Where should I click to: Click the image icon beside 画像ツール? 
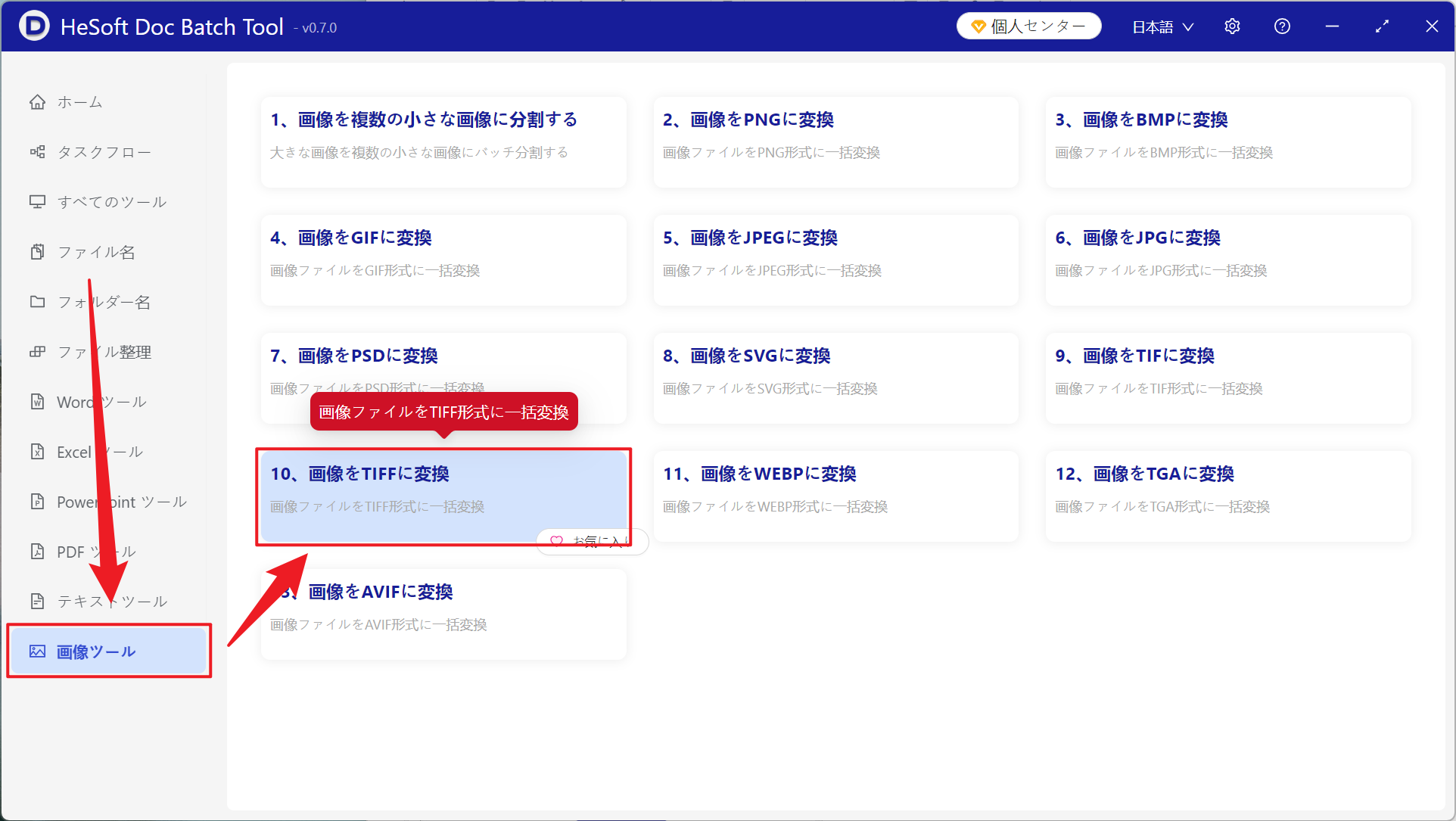click(x=37, y=652)
